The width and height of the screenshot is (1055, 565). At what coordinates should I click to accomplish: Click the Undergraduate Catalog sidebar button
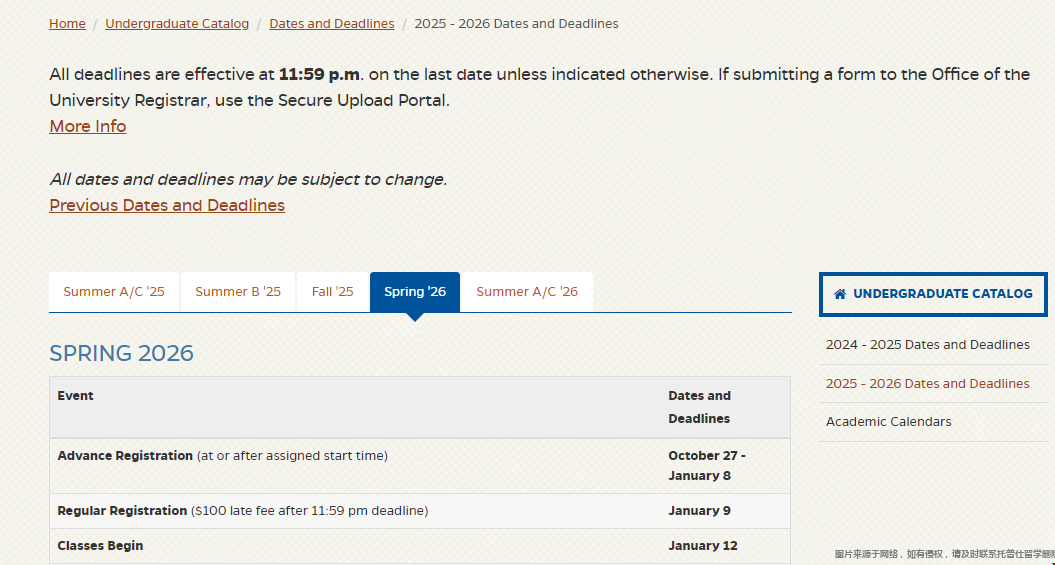933,294
